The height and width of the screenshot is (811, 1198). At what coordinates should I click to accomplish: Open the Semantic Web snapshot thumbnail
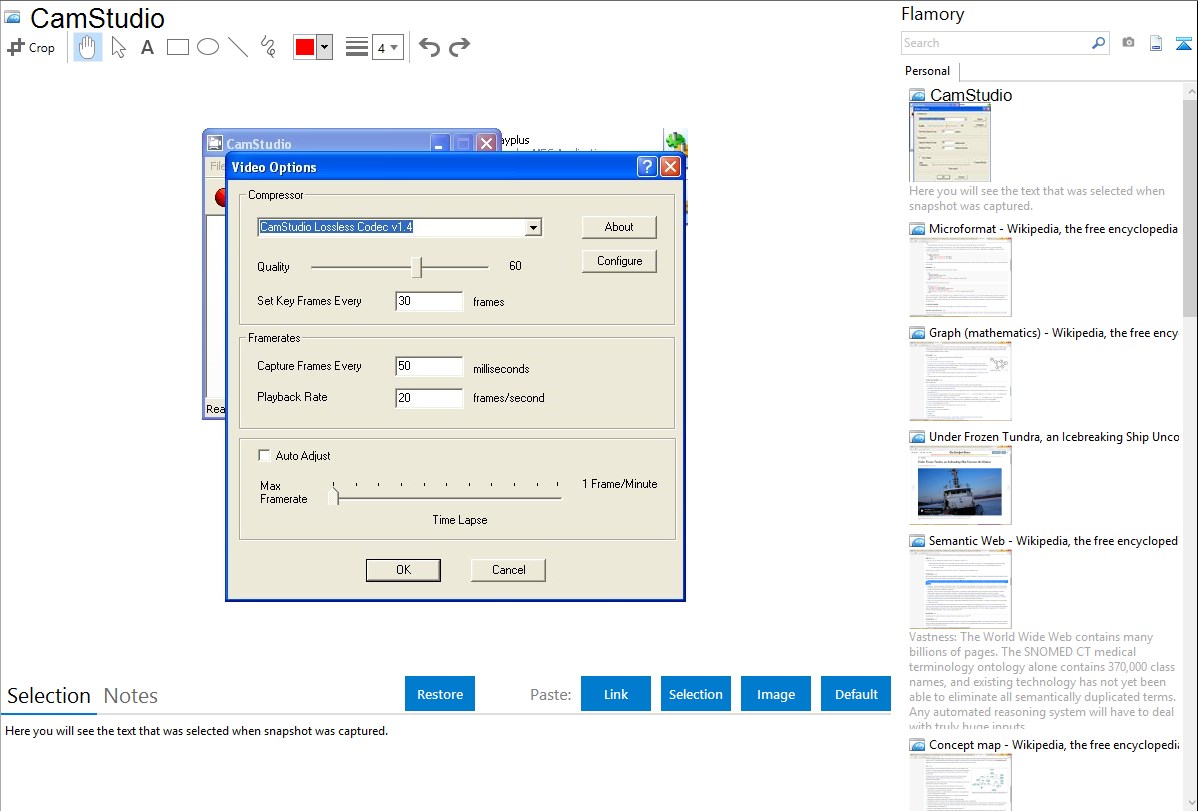click(960, 589)
